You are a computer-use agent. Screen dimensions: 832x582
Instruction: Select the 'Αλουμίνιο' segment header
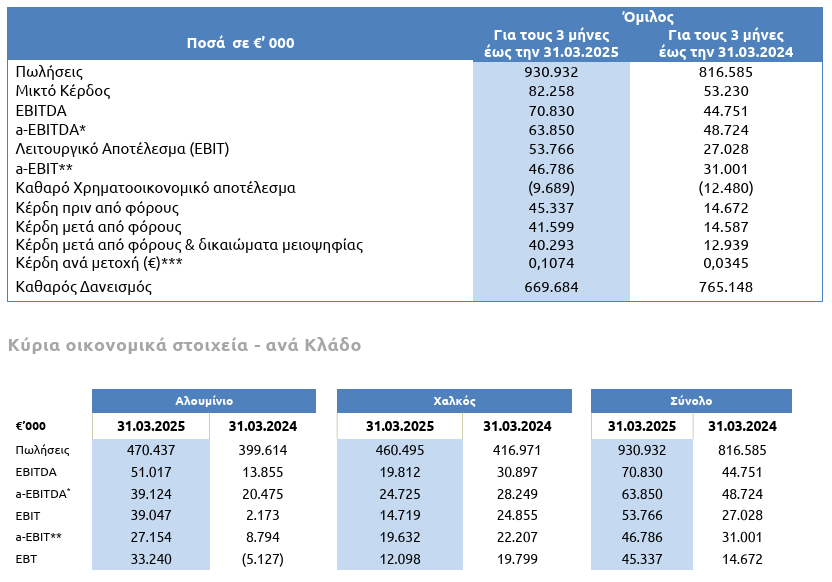pyautogui.click(x=204, y=400)
